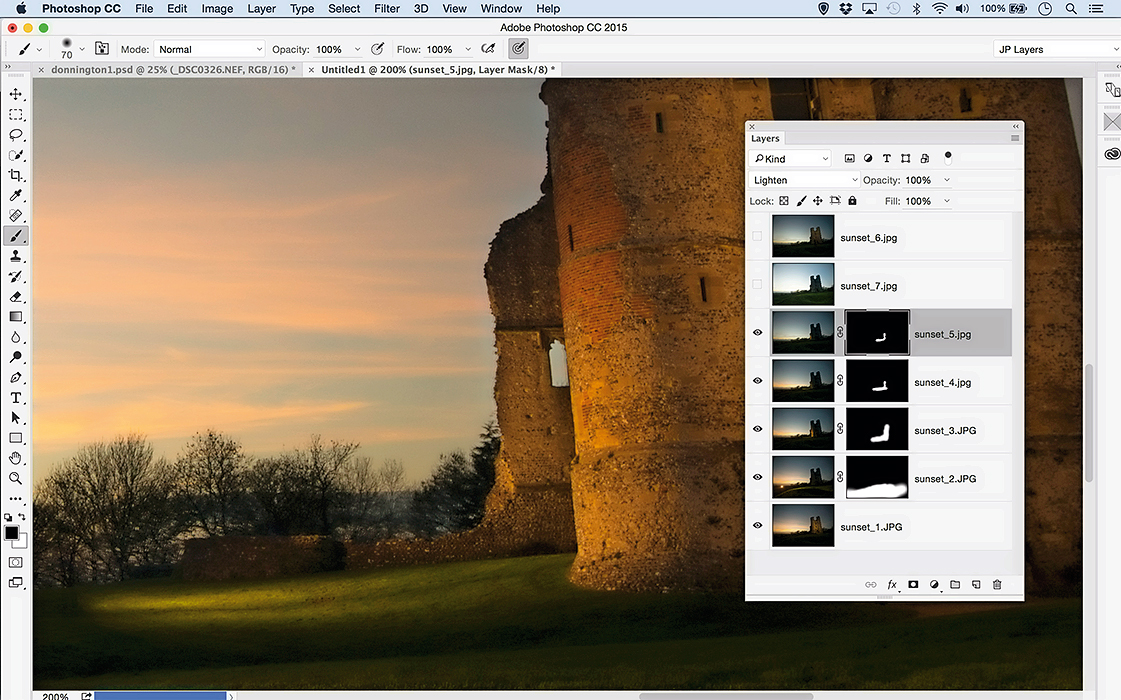This screenshot has height=700, width=1121.
Task: Click the sunset_1.JPG layer thumbnail
Action: point(803,526)
